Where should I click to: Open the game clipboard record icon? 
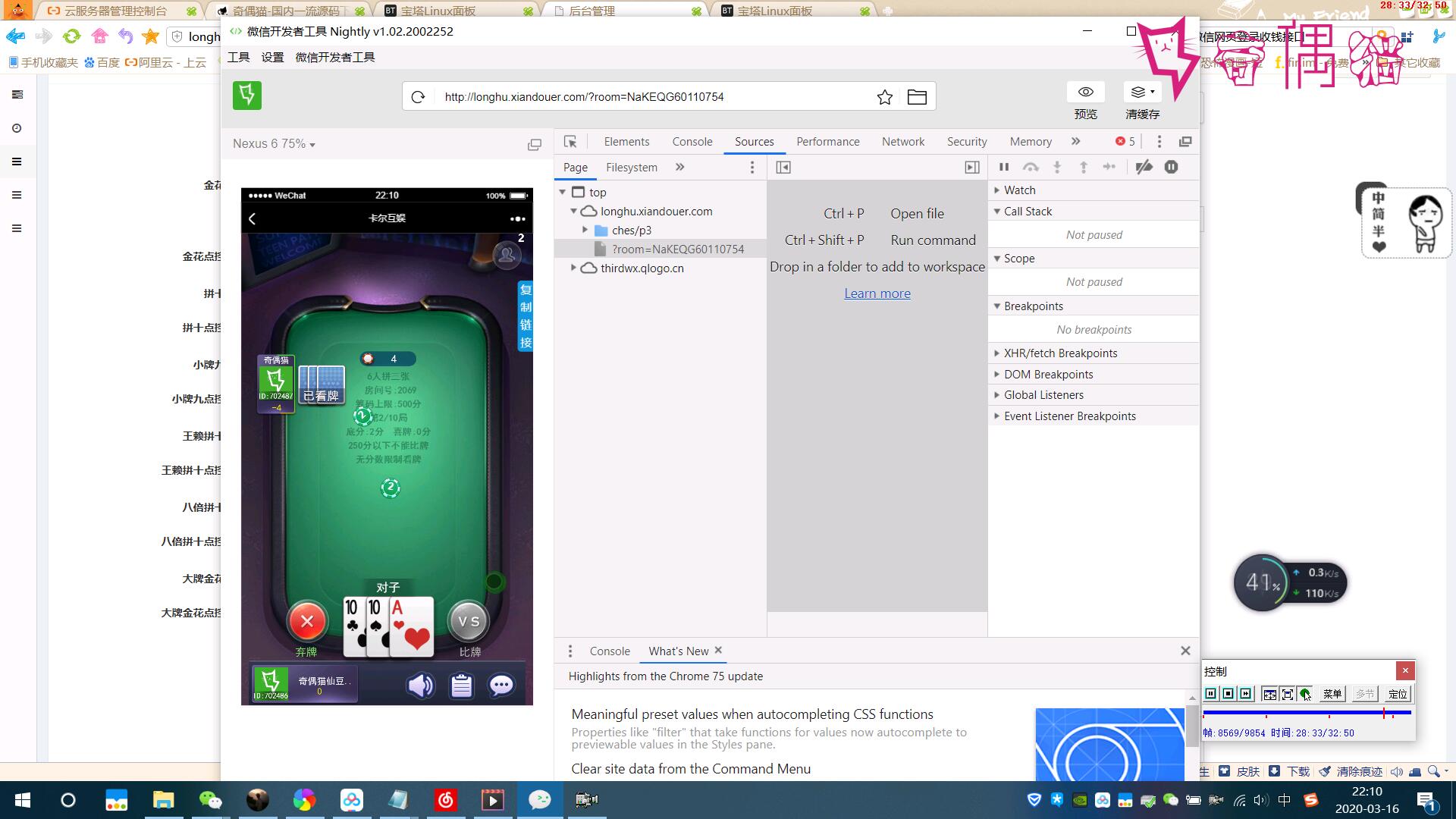point(461,686)
